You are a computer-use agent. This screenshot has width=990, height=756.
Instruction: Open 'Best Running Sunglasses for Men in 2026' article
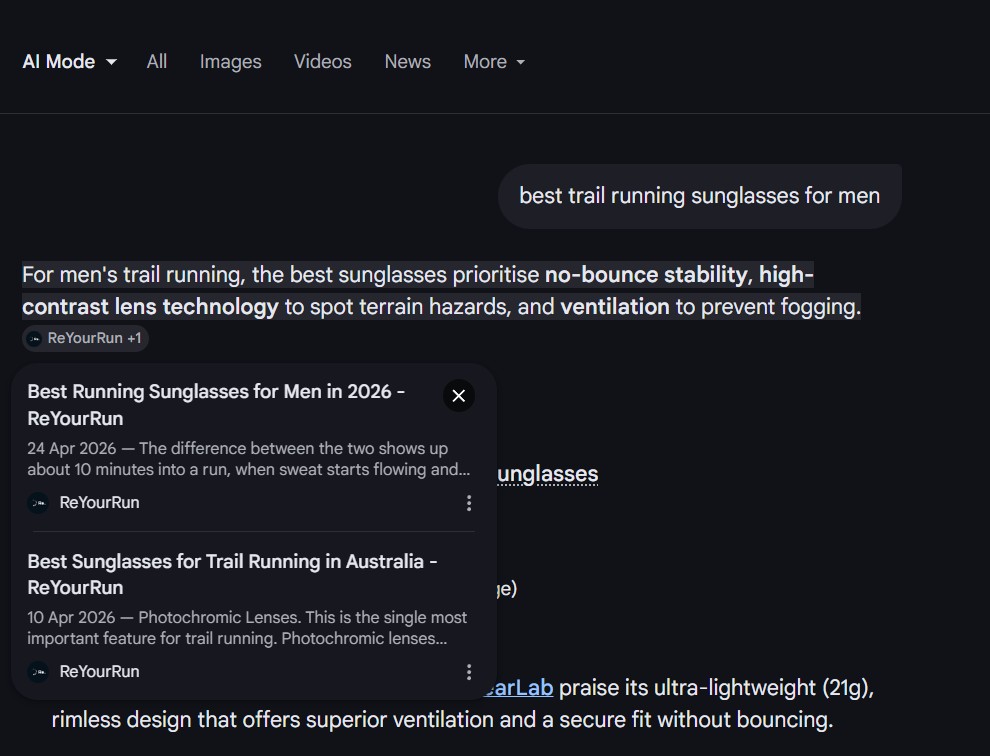point(216,404)
